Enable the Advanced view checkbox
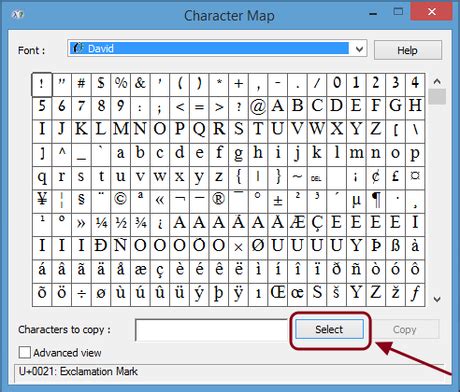Screen dimensions: 460x392 (x=25, y=352)
